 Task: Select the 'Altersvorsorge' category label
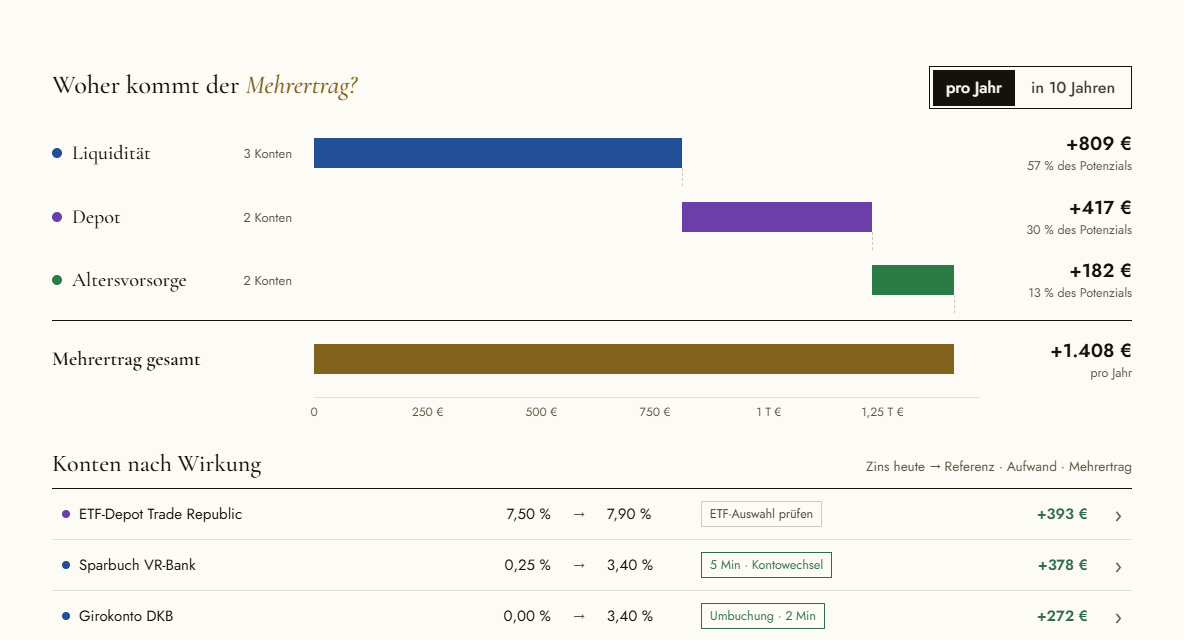[x=129, y=281]
